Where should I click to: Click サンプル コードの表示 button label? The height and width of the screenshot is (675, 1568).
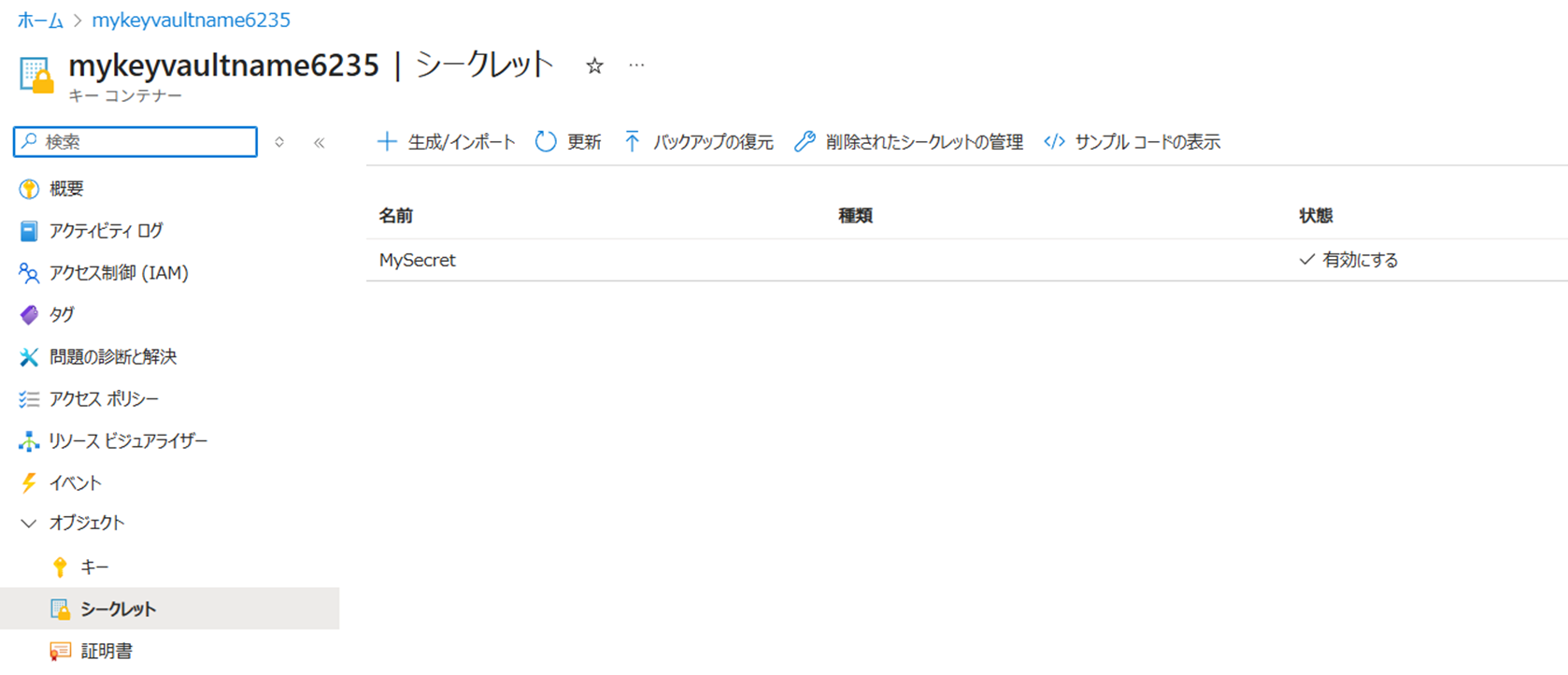coord(1147,142)
